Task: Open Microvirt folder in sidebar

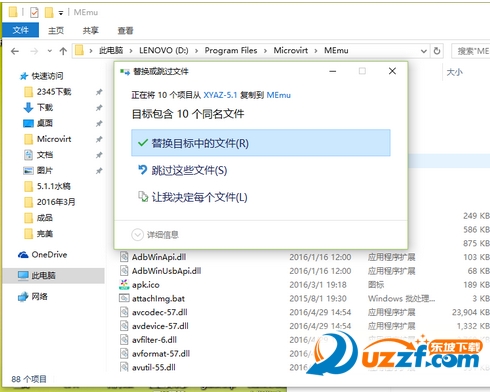Action: (54, 139)
